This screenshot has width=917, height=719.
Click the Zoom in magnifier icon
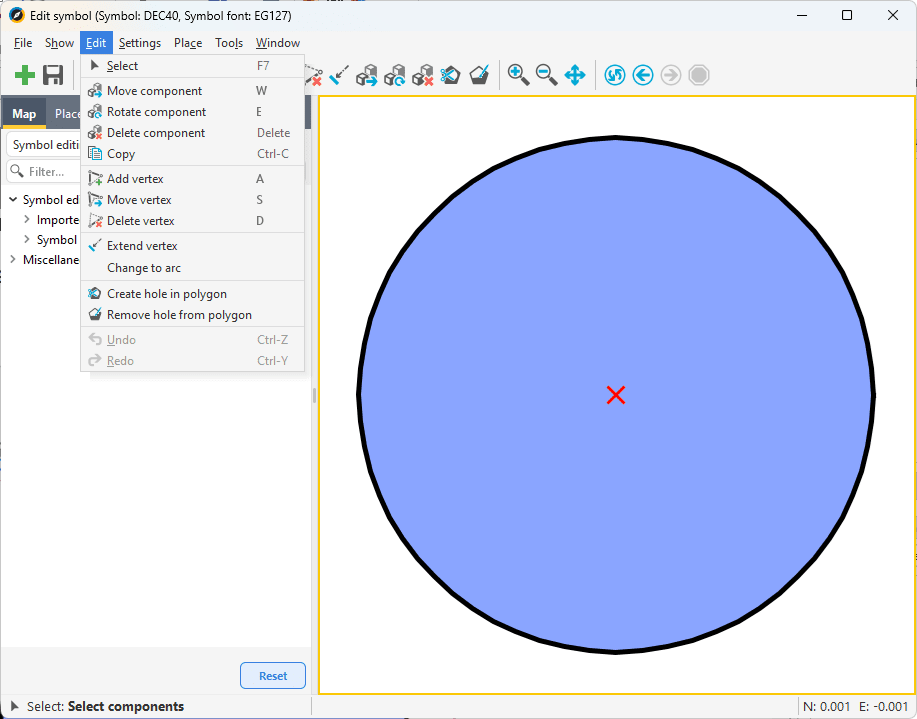click(x=518, y=75)
